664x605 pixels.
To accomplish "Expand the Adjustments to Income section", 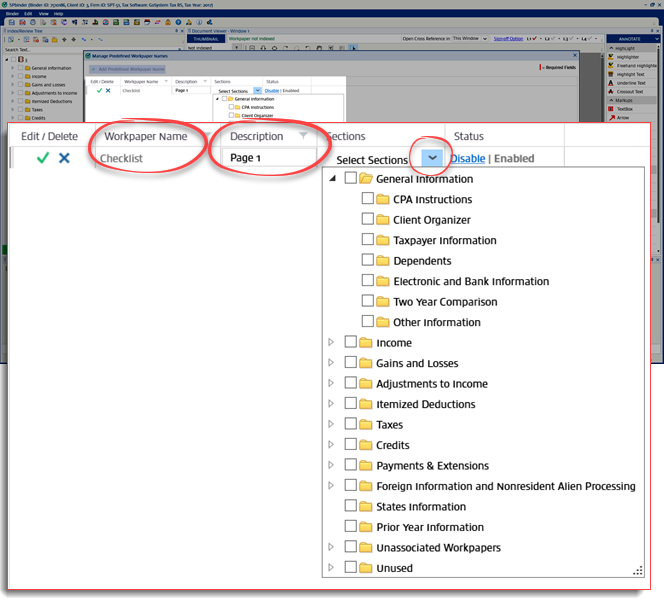I will pyautogui.click(x=331, y=383).
